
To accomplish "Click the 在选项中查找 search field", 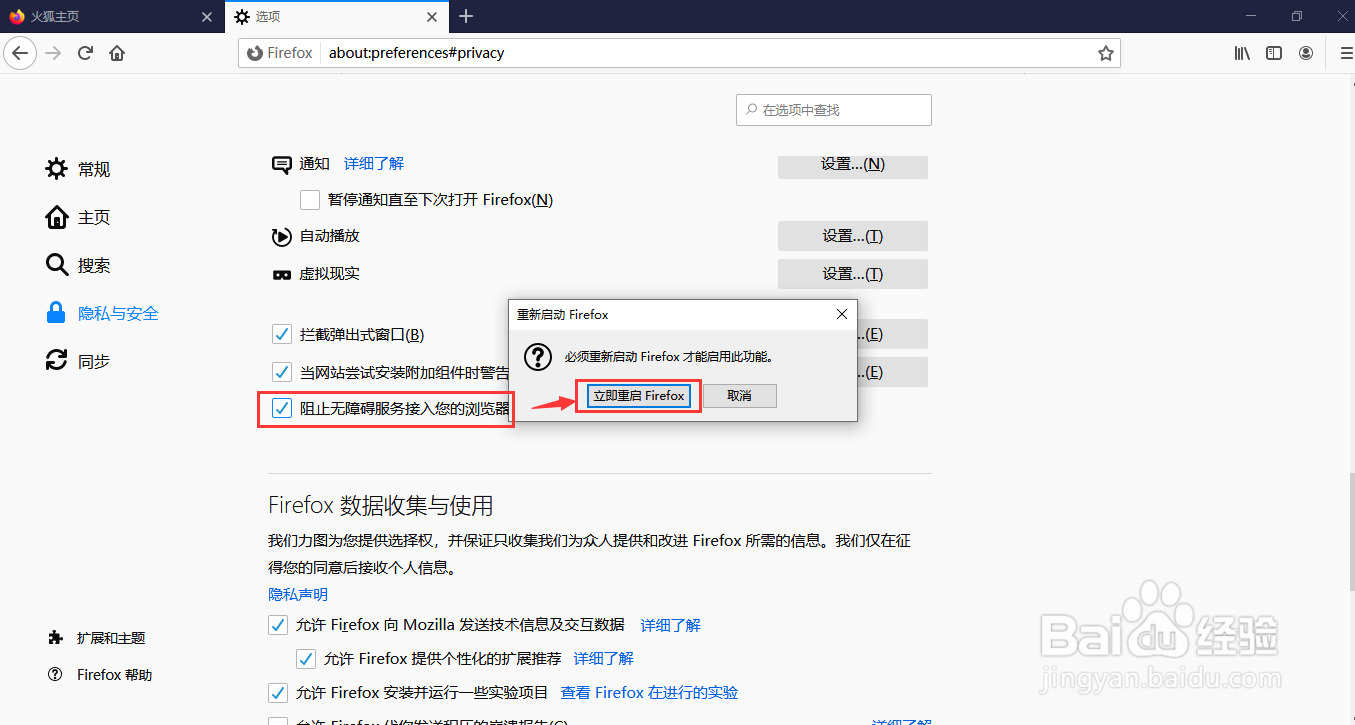I will (834, 110).
